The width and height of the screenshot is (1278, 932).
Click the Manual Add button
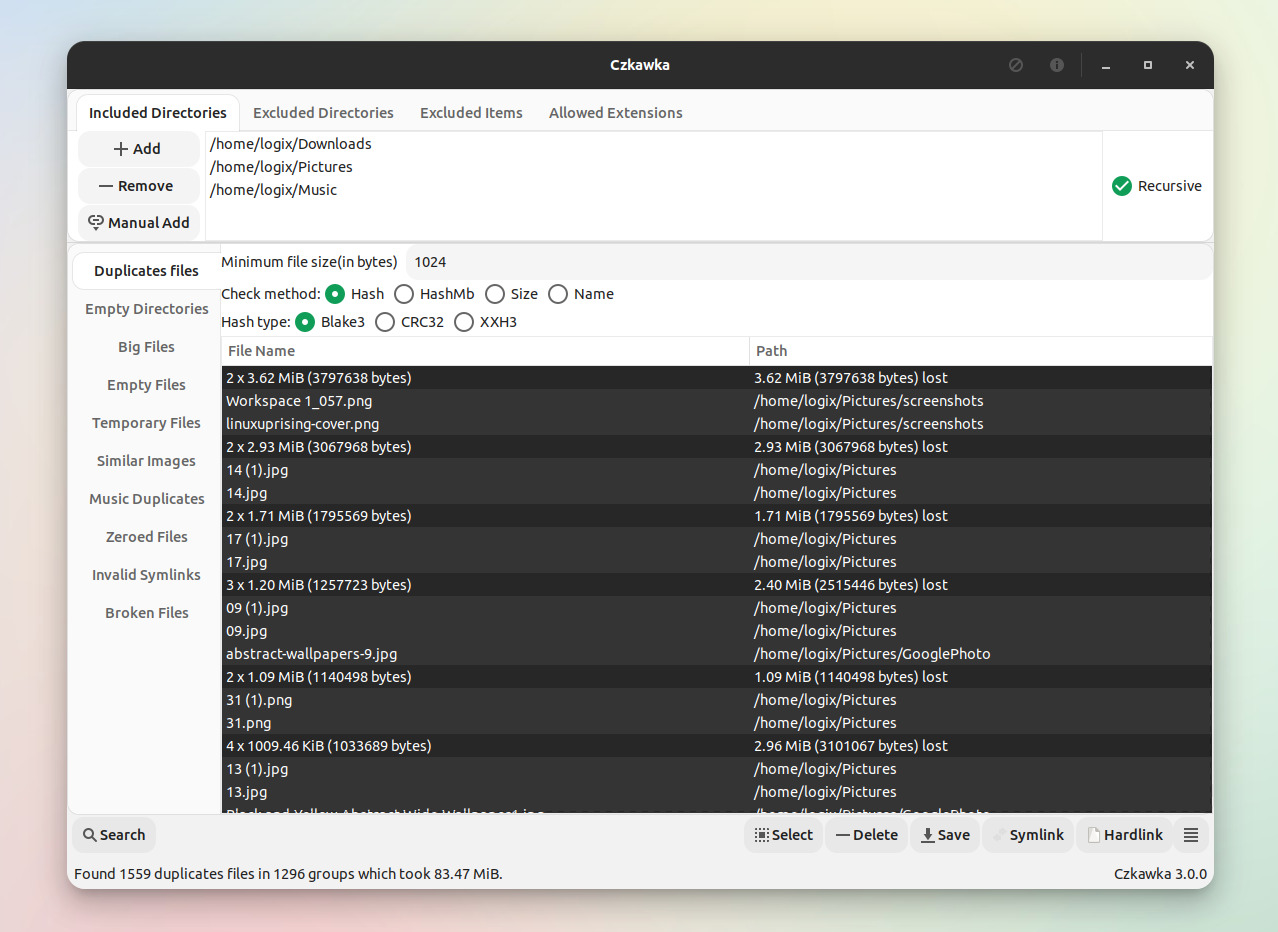(139, 222)
